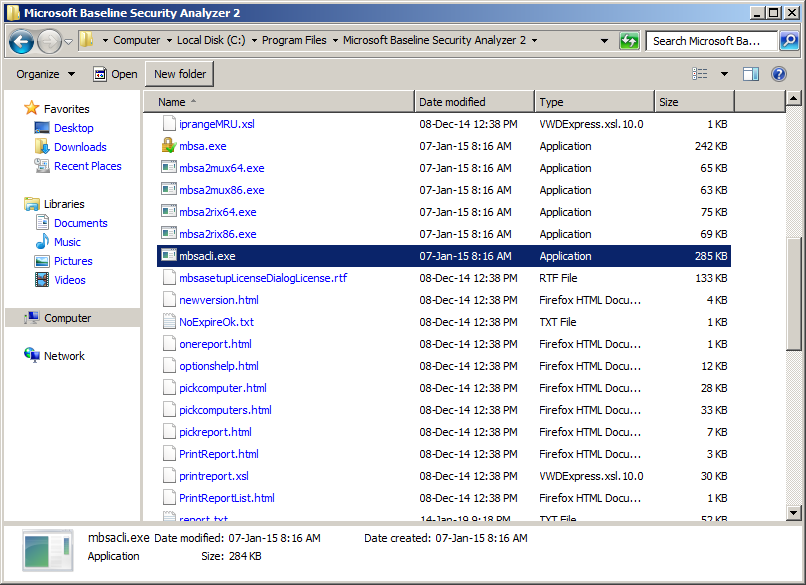This screenshot has height=585, width=806.
Task: Click the scroll up arrow of file list
Action: [793, 98]
